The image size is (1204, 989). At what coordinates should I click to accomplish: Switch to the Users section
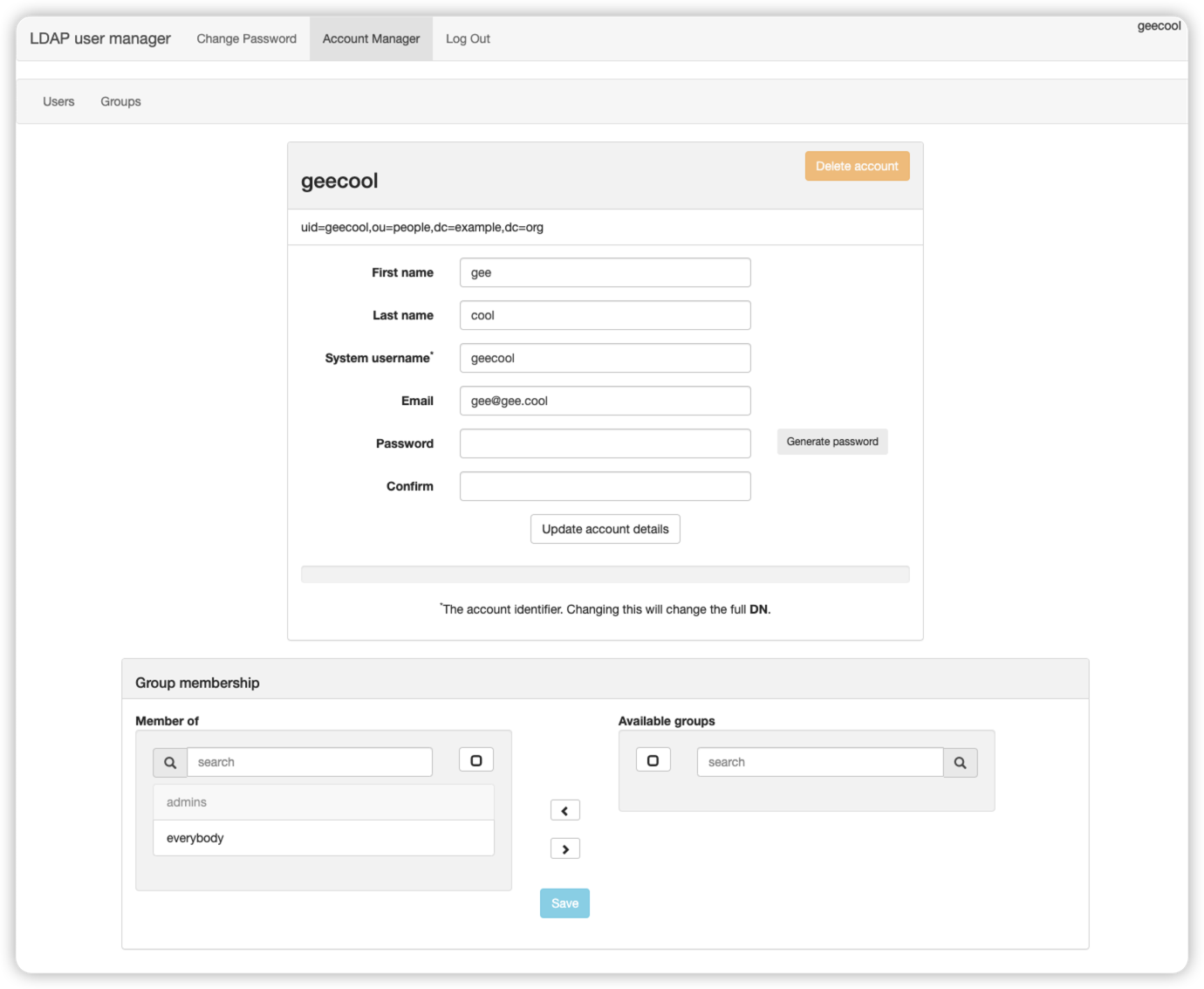click(x=58, y=101)
